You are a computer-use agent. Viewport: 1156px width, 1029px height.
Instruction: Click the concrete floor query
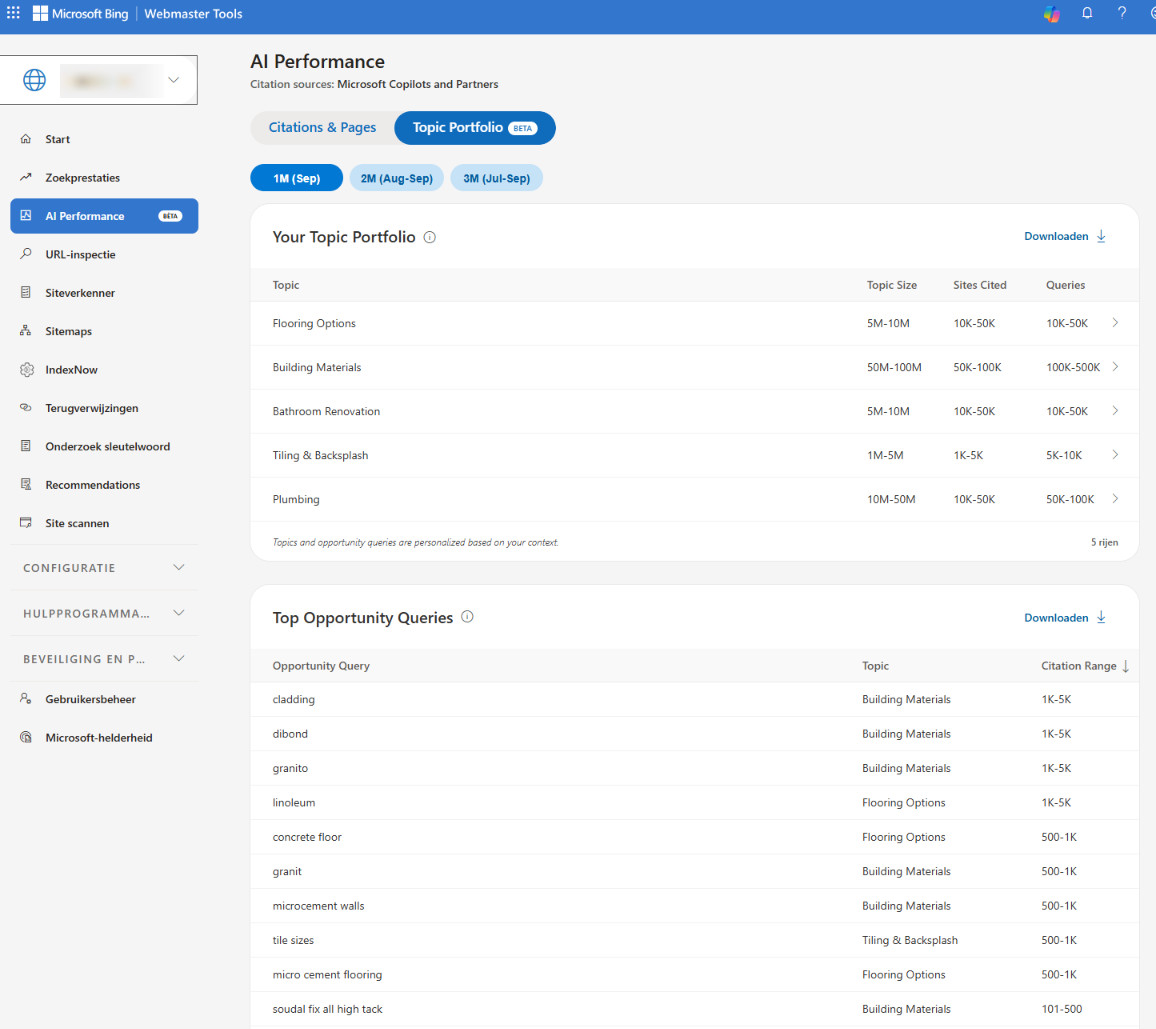[x=307, y=837]
